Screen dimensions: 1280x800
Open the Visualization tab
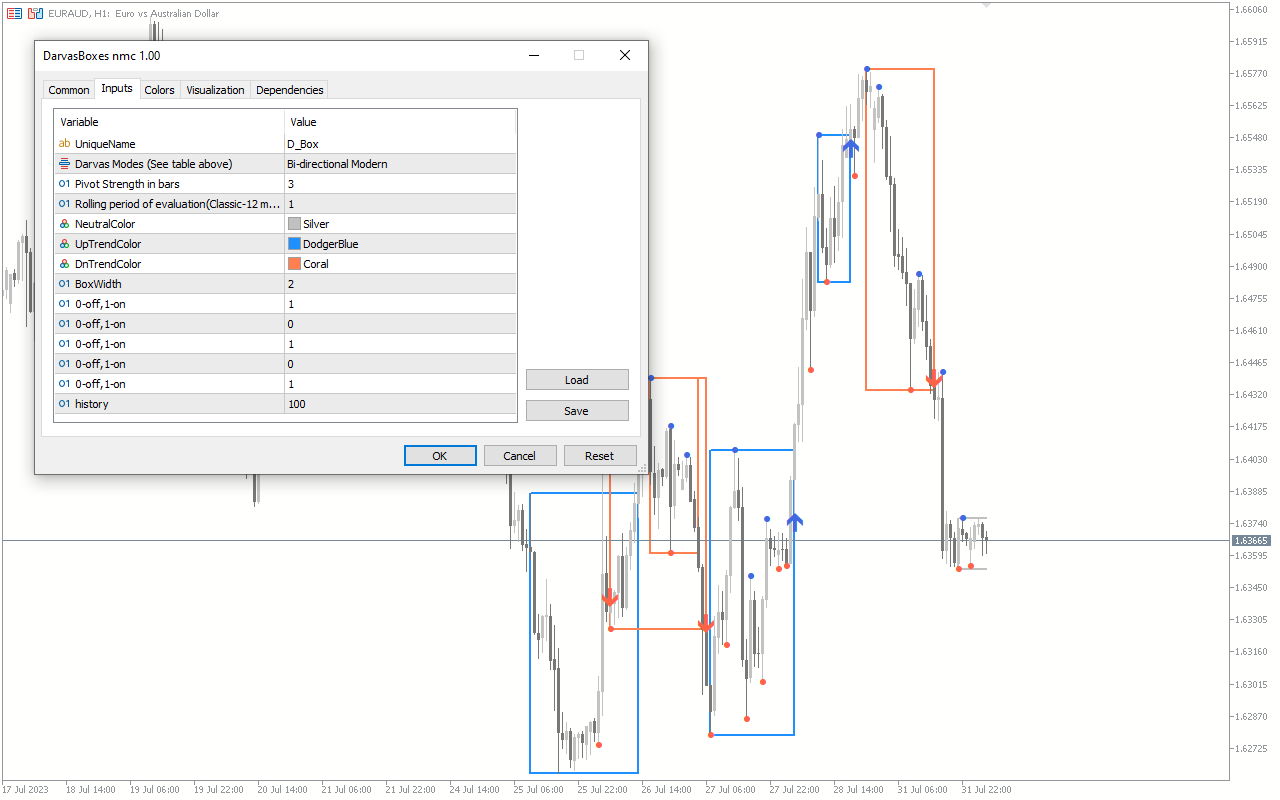tap(215, 90)
